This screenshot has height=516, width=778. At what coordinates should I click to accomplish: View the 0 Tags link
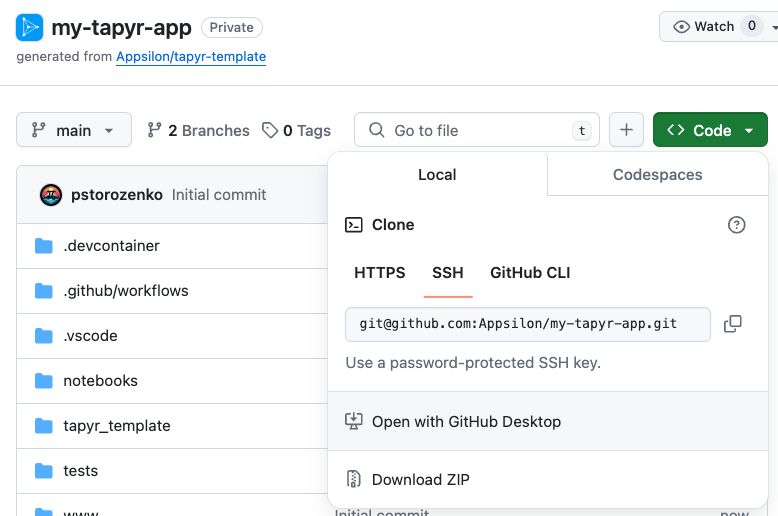pyautogui.click(x=296, y=130)
